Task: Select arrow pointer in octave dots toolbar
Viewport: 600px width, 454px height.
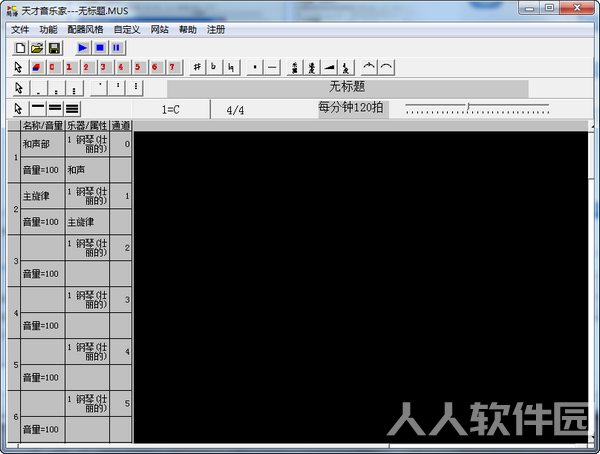Action: point(19,88)
